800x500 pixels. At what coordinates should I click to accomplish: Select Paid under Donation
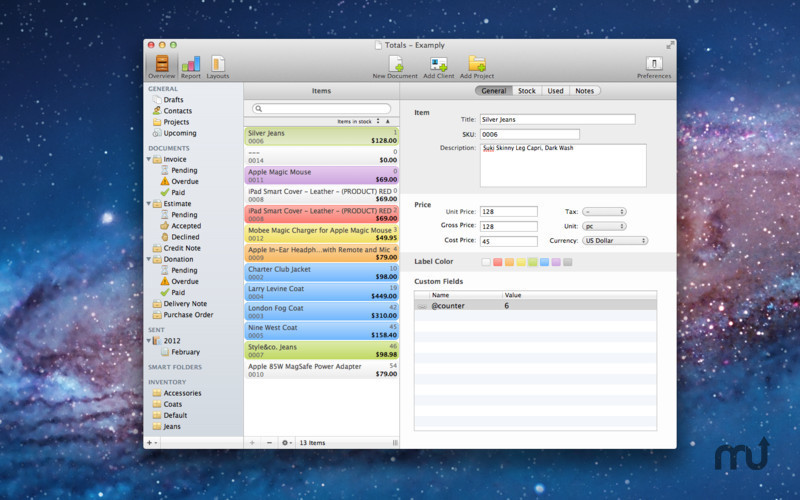[173, 292]
